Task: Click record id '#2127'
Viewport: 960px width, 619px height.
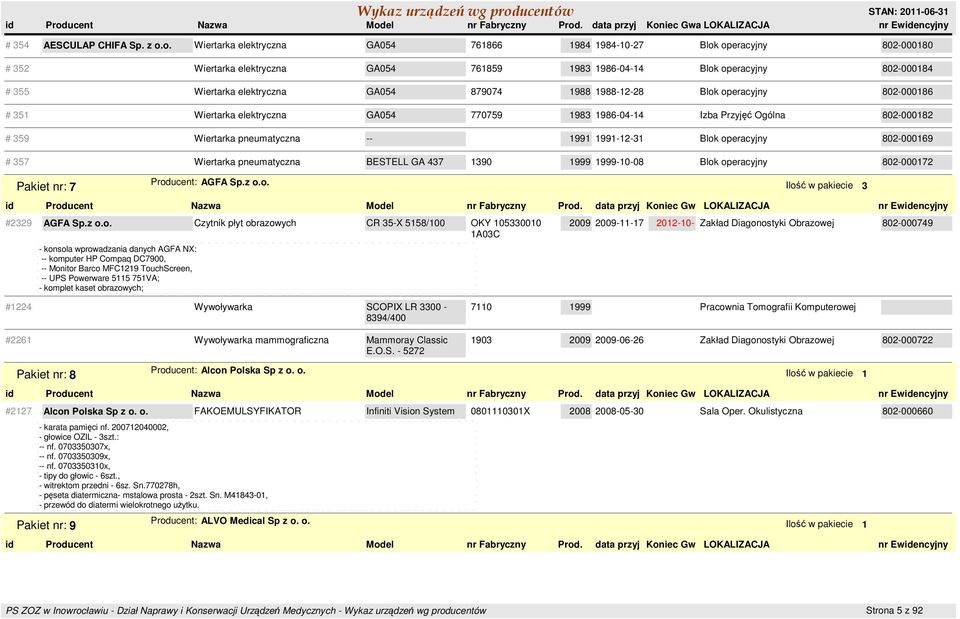Action: 18,411
